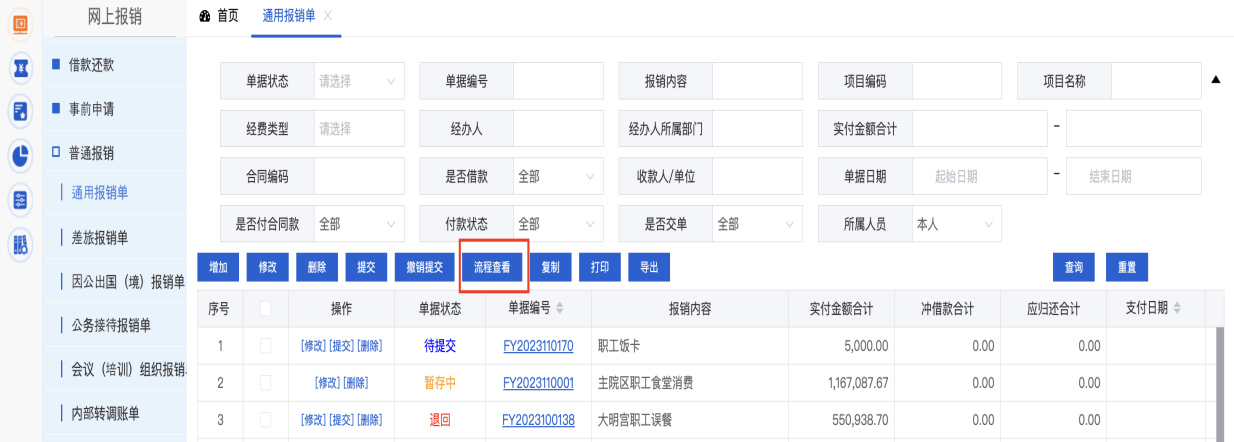Switch to the 首页 tab

[218, 16]
